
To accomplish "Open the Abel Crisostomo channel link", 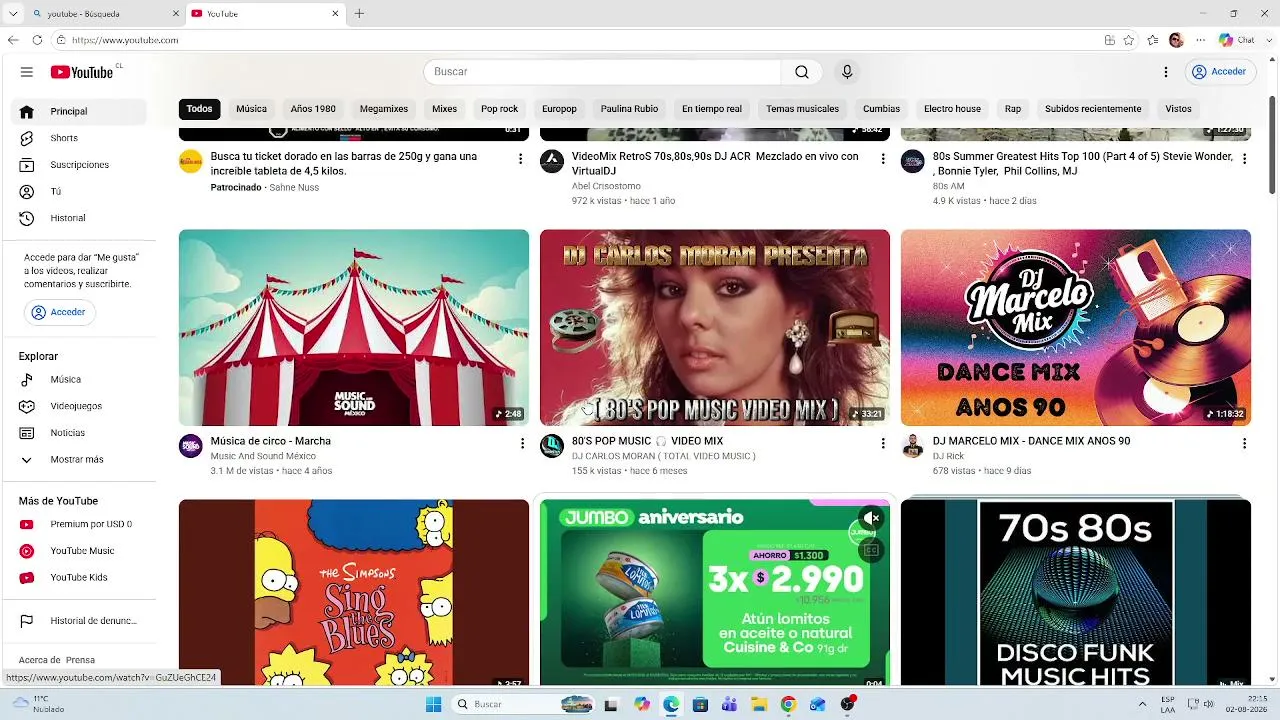I will (x=606, y=186).
